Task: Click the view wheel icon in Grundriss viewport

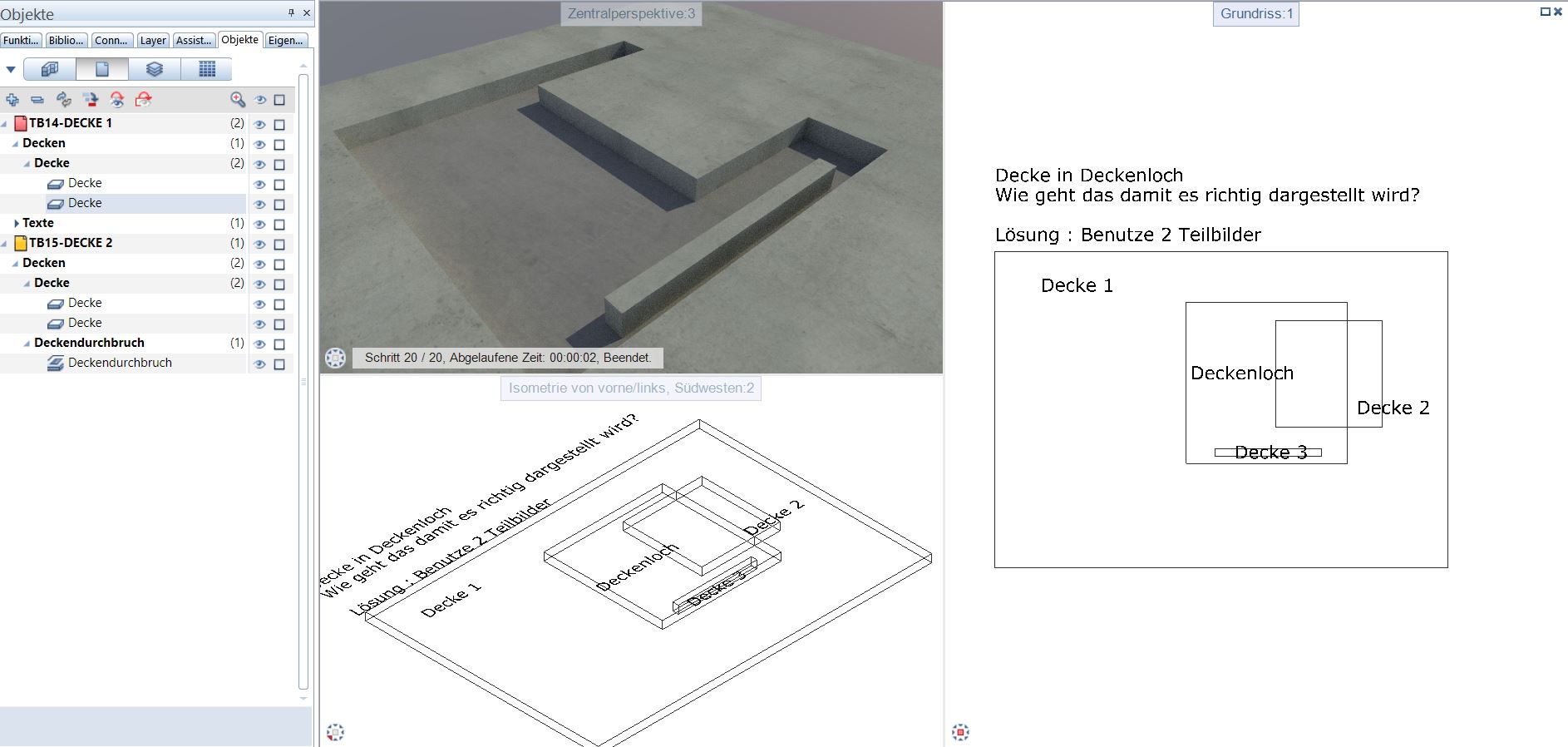Action: point(960,732)
